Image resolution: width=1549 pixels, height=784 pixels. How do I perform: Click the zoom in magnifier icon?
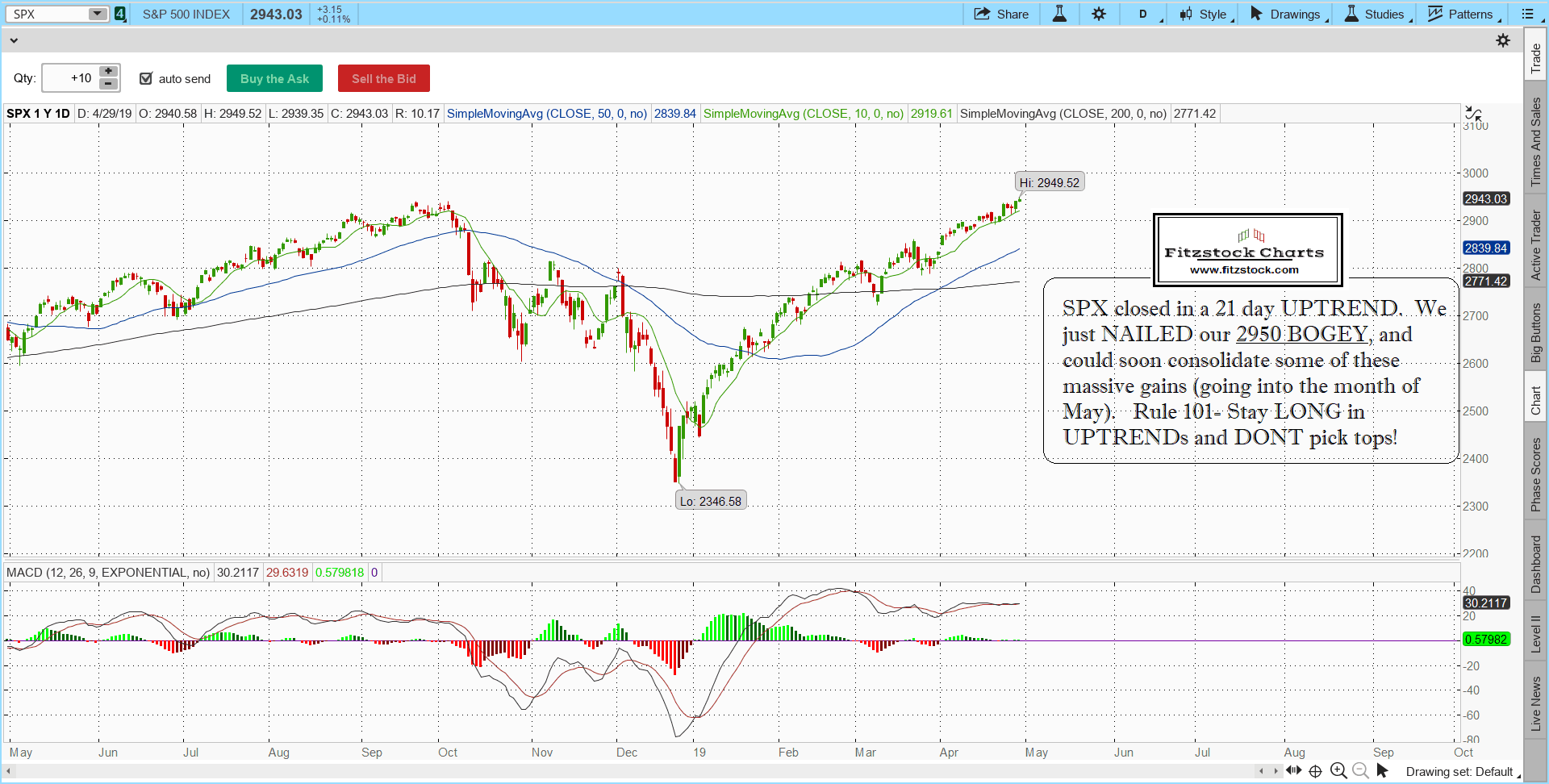tap(1338, 770)
